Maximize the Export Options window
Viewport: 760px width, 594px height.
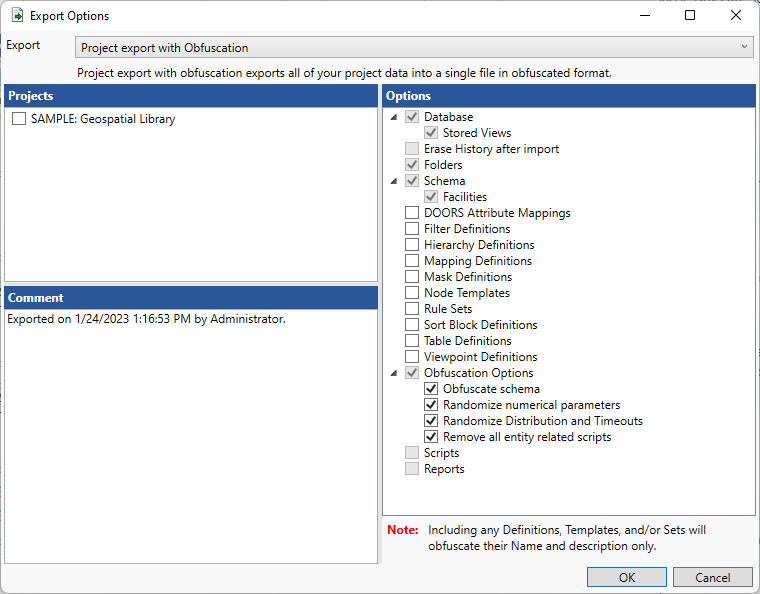(x=690, y=16)
